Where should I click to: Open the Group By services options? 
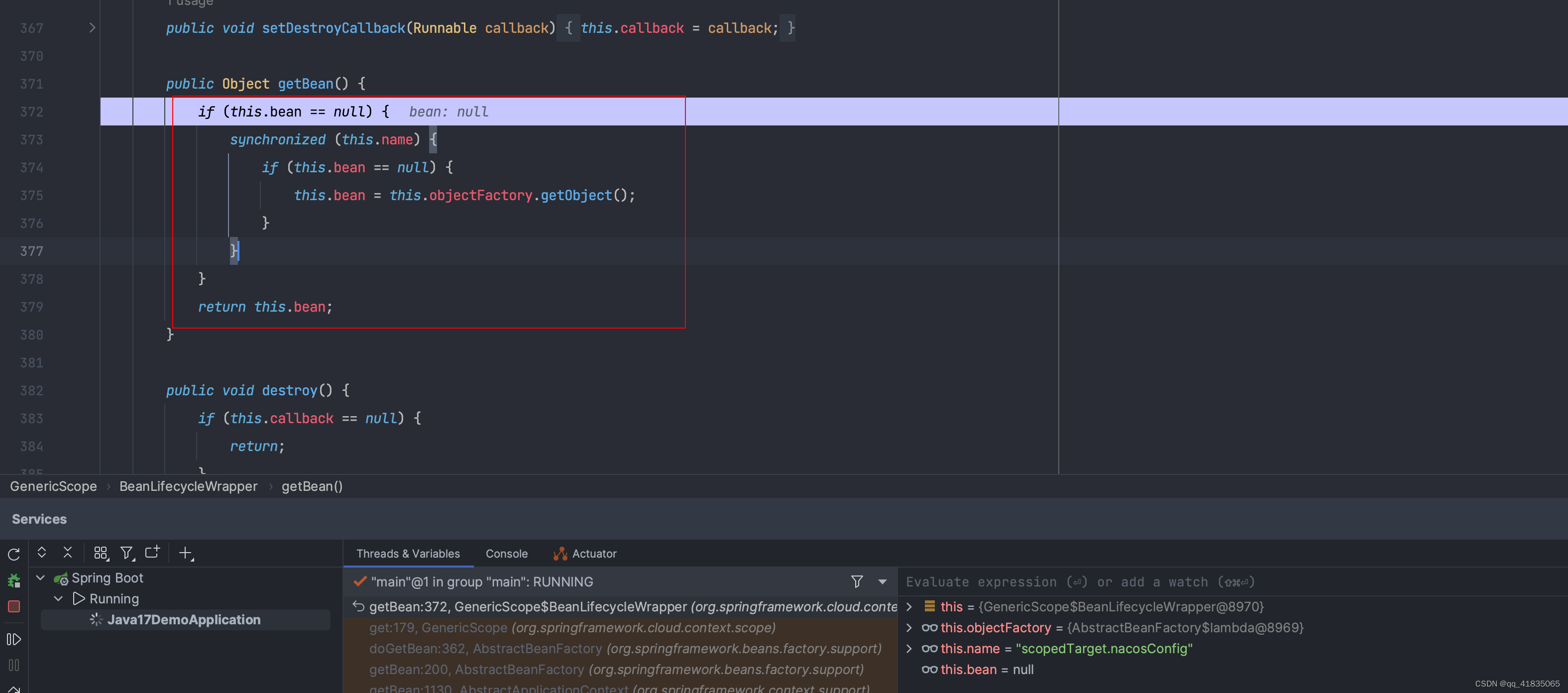[101, 552]
